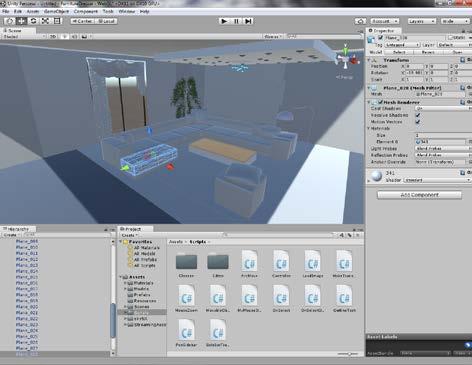Image resolution: width=472 pixels, height=365 pixels.
Task: Open the GameObject menu
Action: [56, 11]
